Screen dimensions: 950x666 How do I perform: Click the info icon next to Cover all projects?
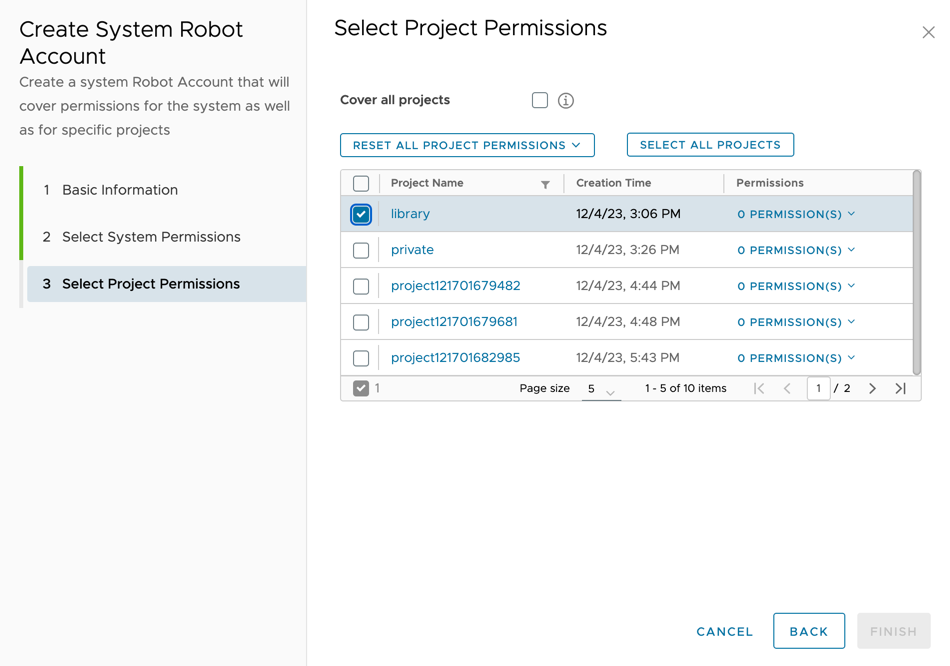pos(566,100)
